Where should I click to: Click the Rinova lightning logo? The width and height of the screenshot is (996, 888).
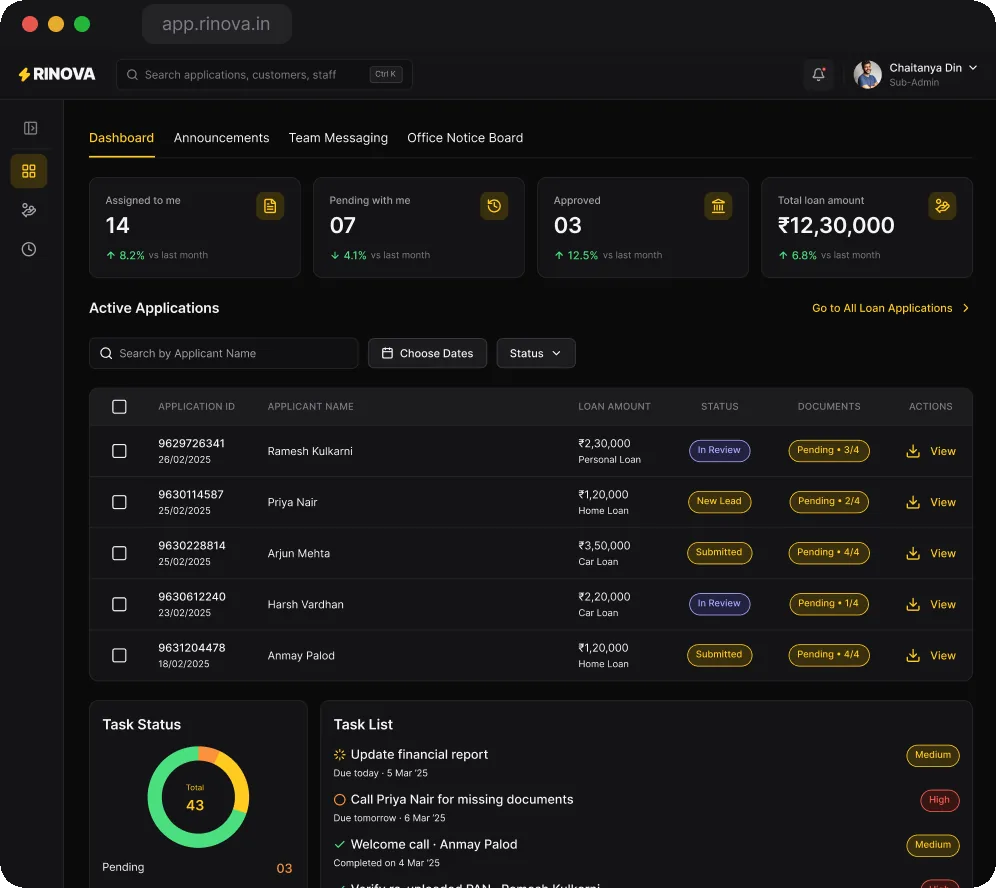point(57,74)
